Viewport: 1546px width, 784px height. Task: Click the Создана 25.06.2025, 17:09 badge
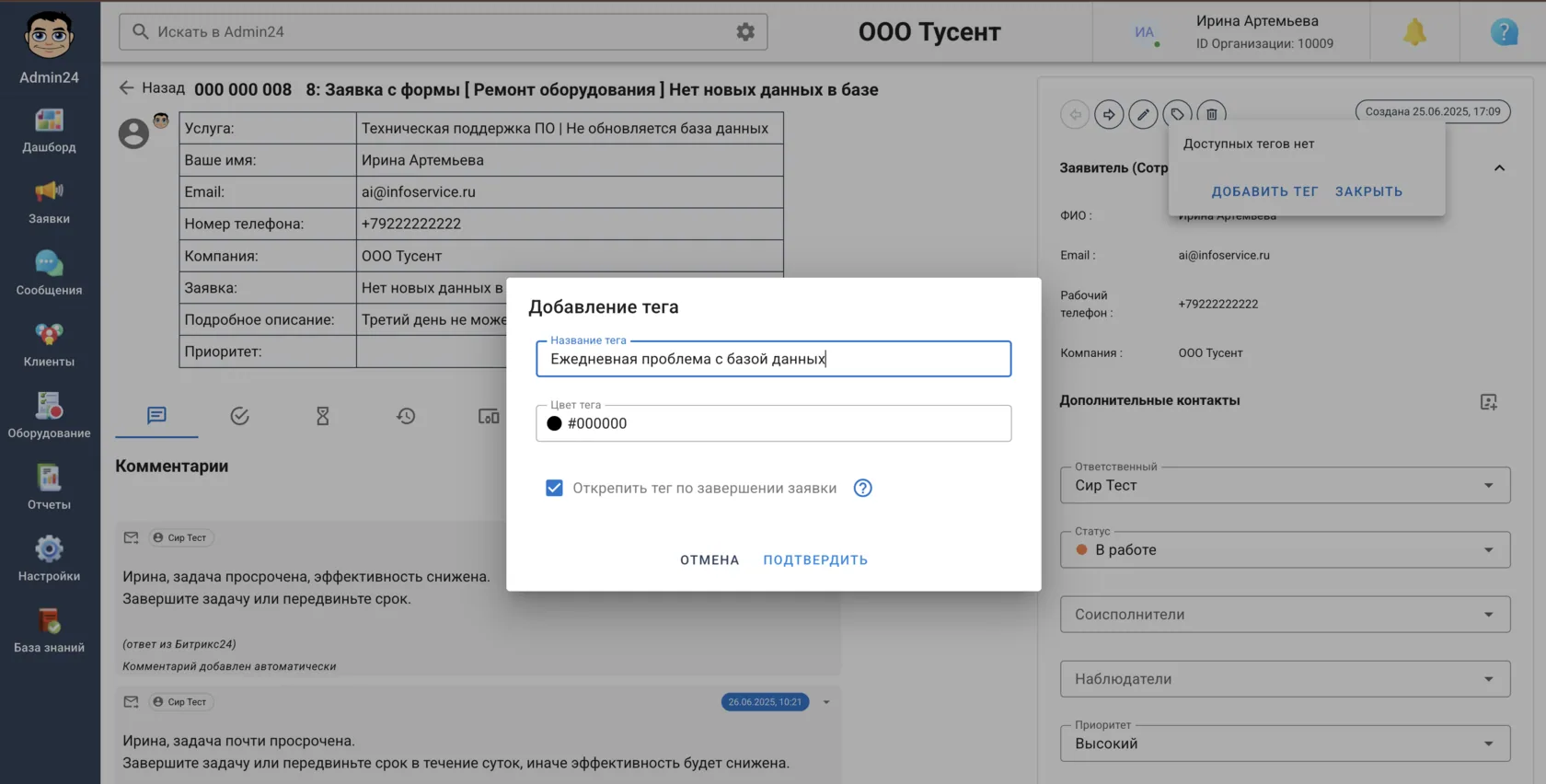1433,111
